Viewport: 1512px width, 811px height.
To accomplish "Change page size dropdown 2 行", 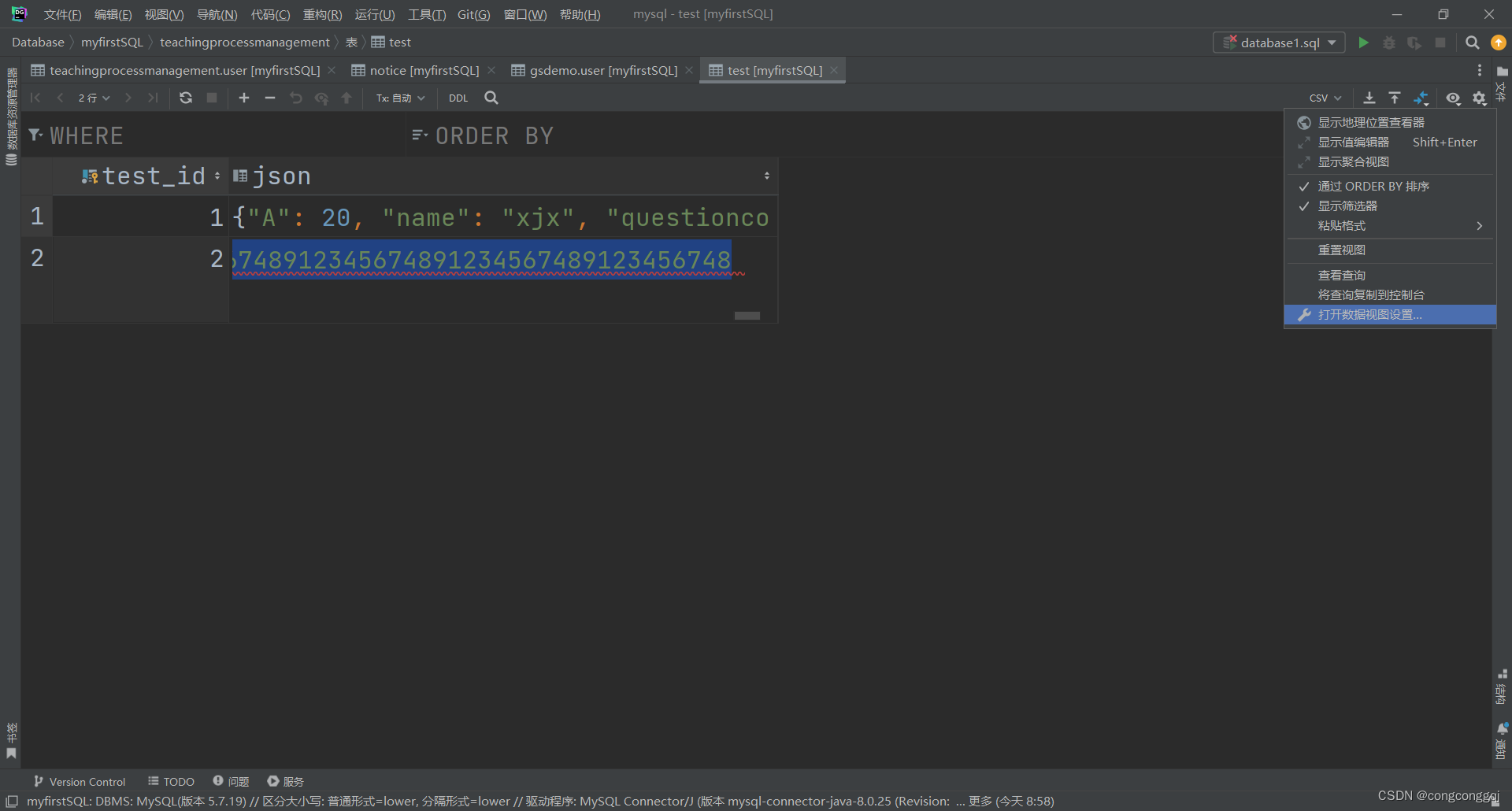I will pos(94,98).
